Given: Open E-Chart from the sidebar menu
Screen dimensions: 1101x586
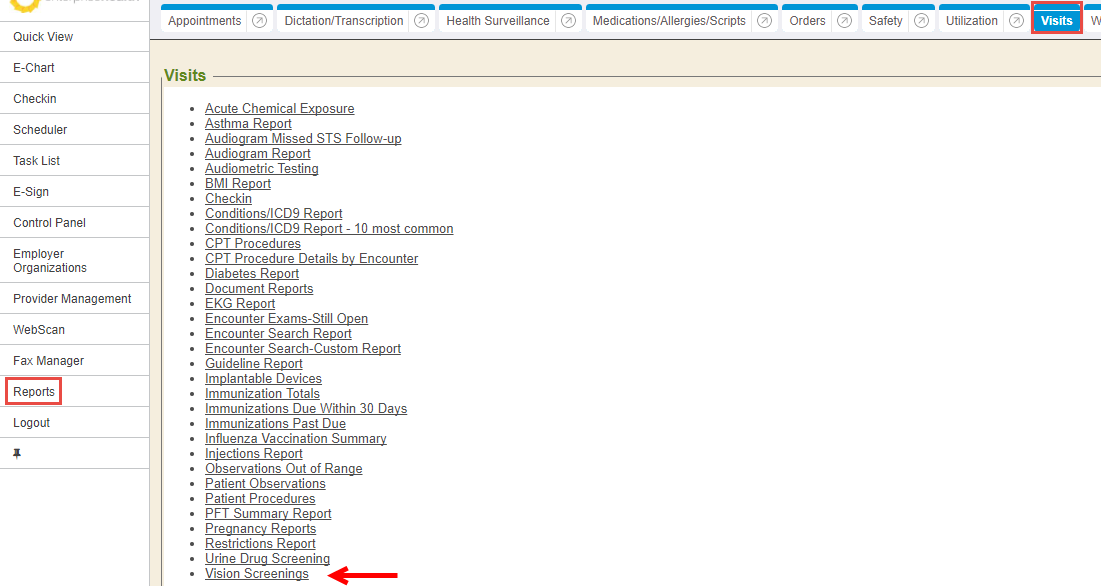Looking at the screenshot, I should [x=34, y=68].
